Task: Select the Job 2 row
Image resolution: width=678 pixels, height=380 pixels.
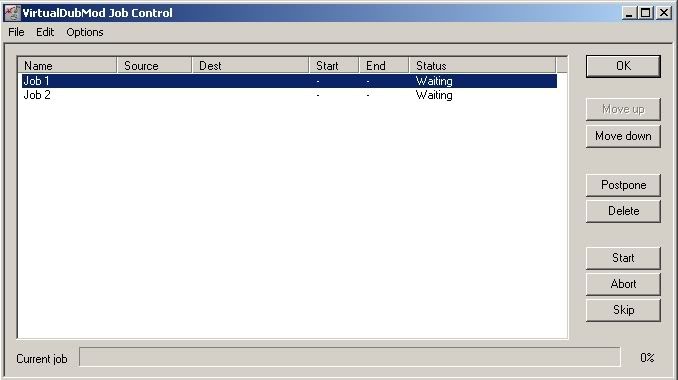Action: click(289, 95)
